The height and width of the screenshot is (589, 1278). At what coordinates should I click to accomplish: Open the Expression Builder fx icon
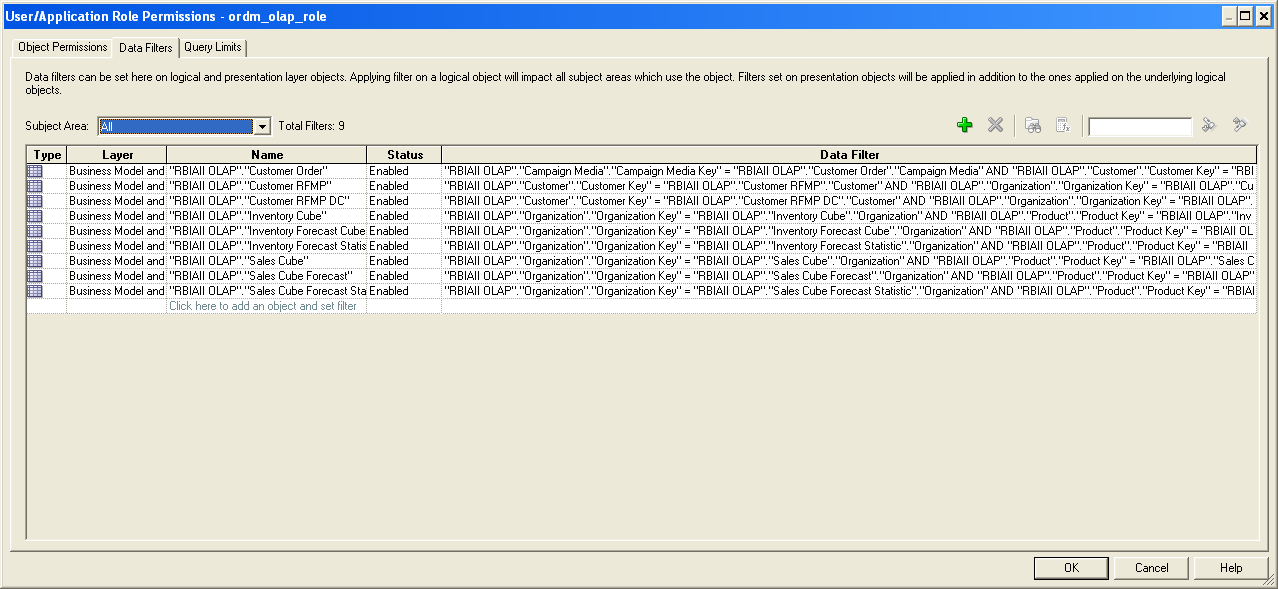pyautogui.click(x=1063, y=125)
